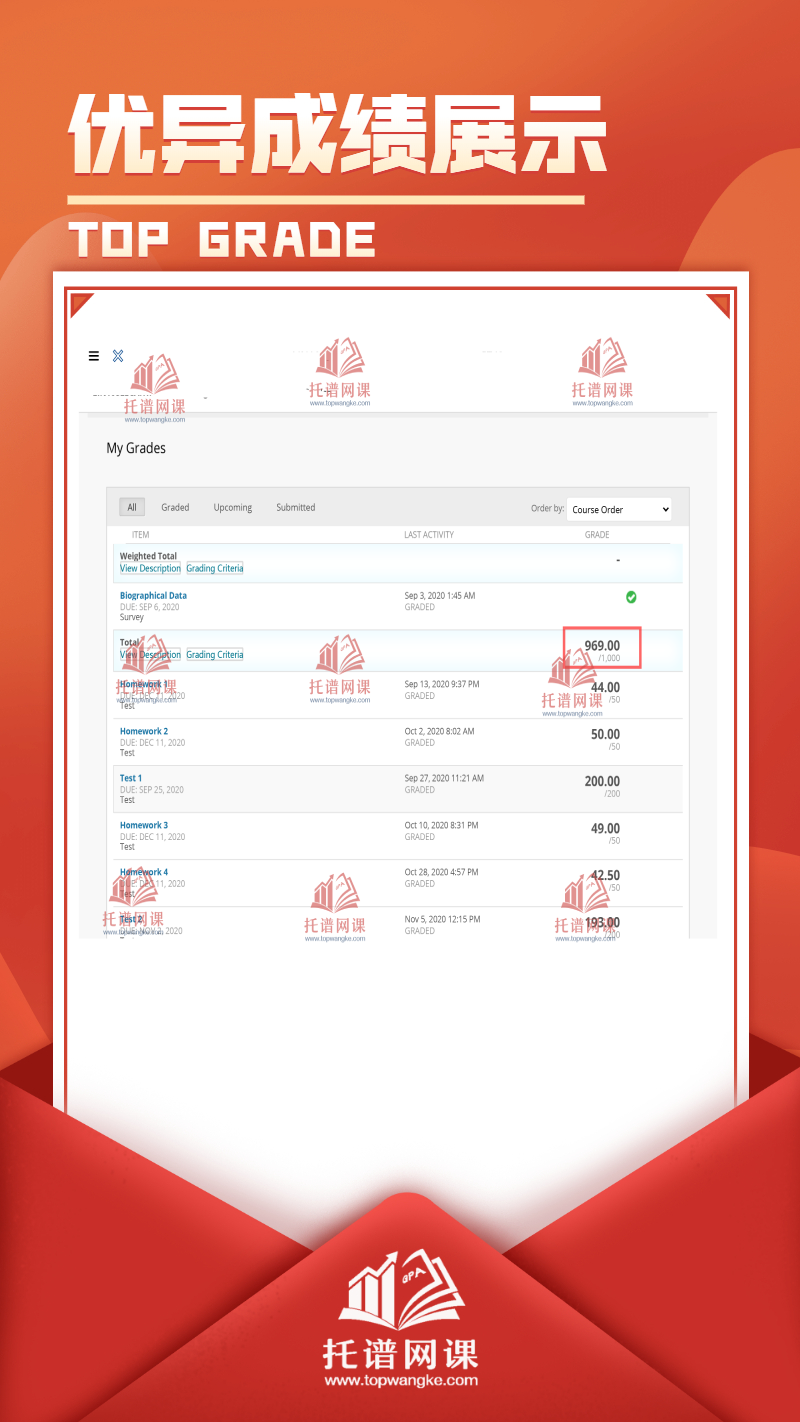
Task: Open View Description beside the 969.00 grade
Action: click(x=151, y=655)
